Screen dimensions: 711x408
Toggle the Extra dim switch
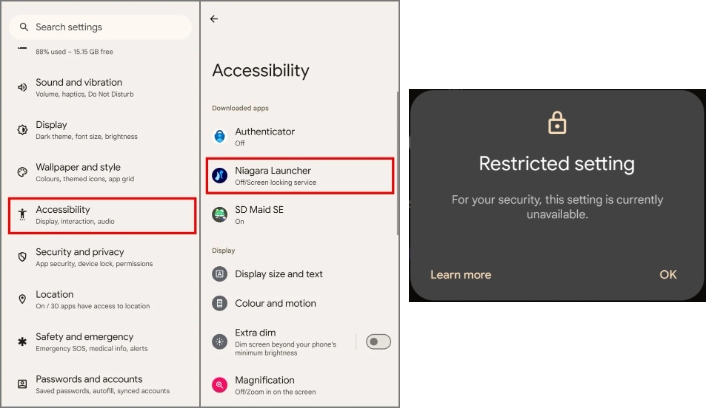(378, 341)
